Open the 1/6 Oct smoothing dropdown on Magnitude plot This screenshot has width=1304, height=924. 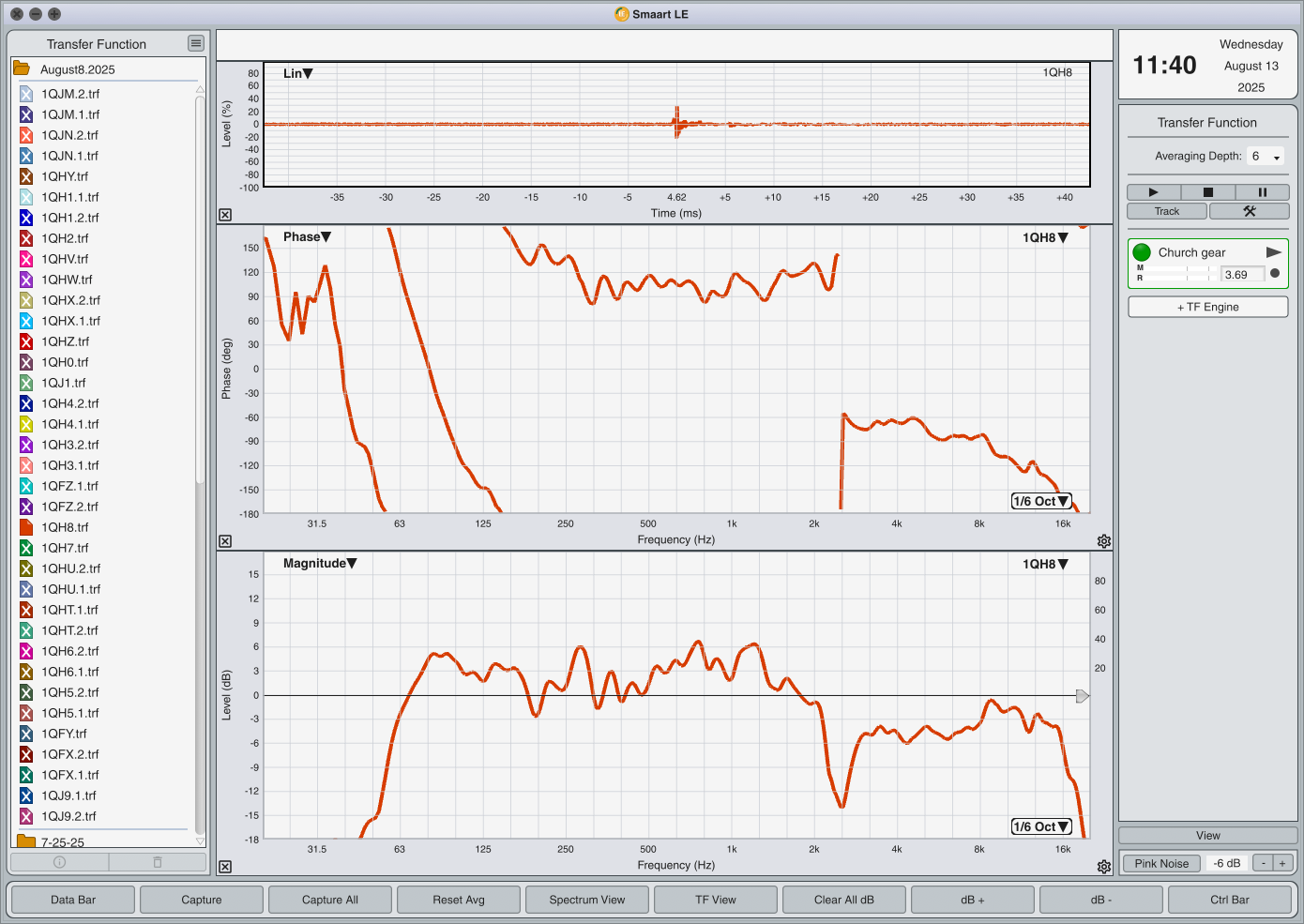pos(1041,826)
